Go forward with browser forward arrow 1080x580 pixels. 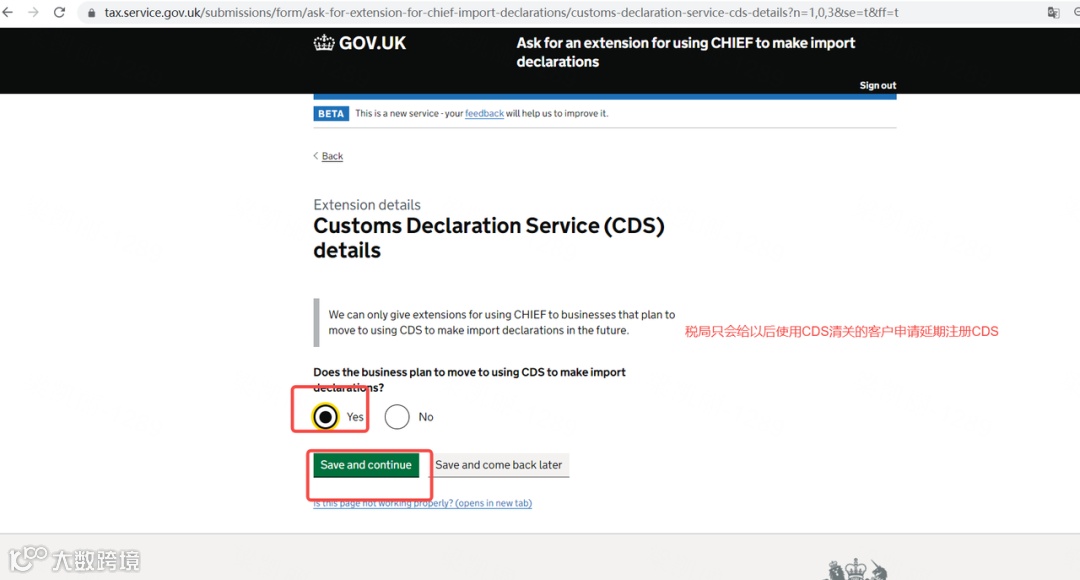click(33, 12)
